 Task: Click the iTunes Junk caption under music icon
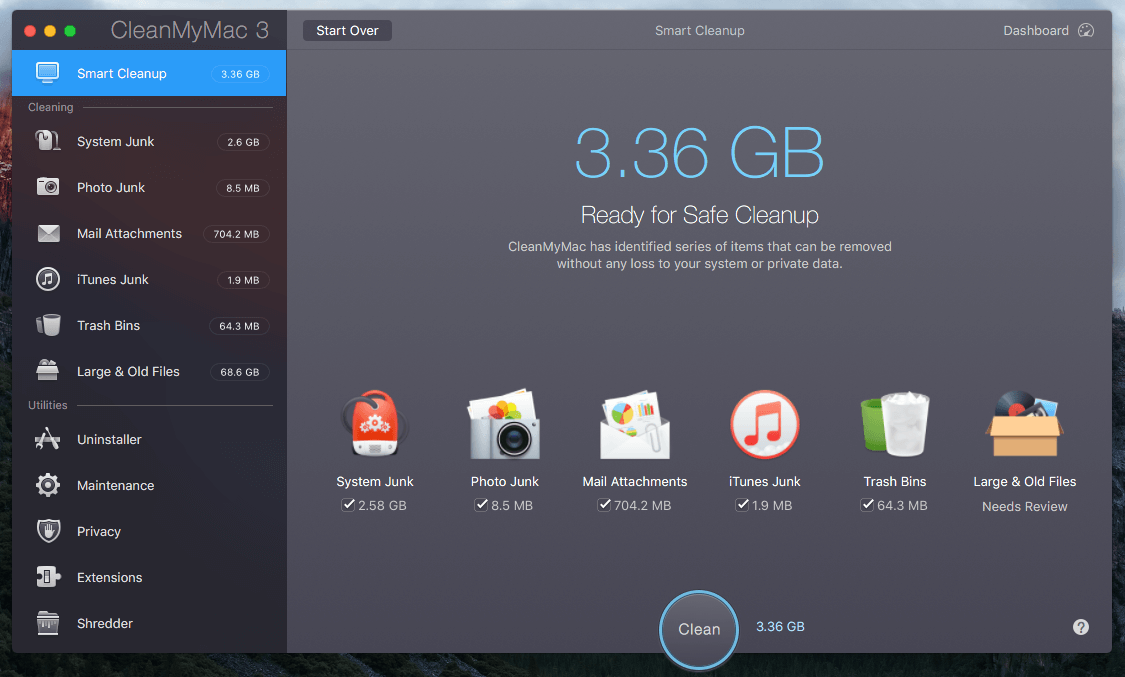coord(765,481)
